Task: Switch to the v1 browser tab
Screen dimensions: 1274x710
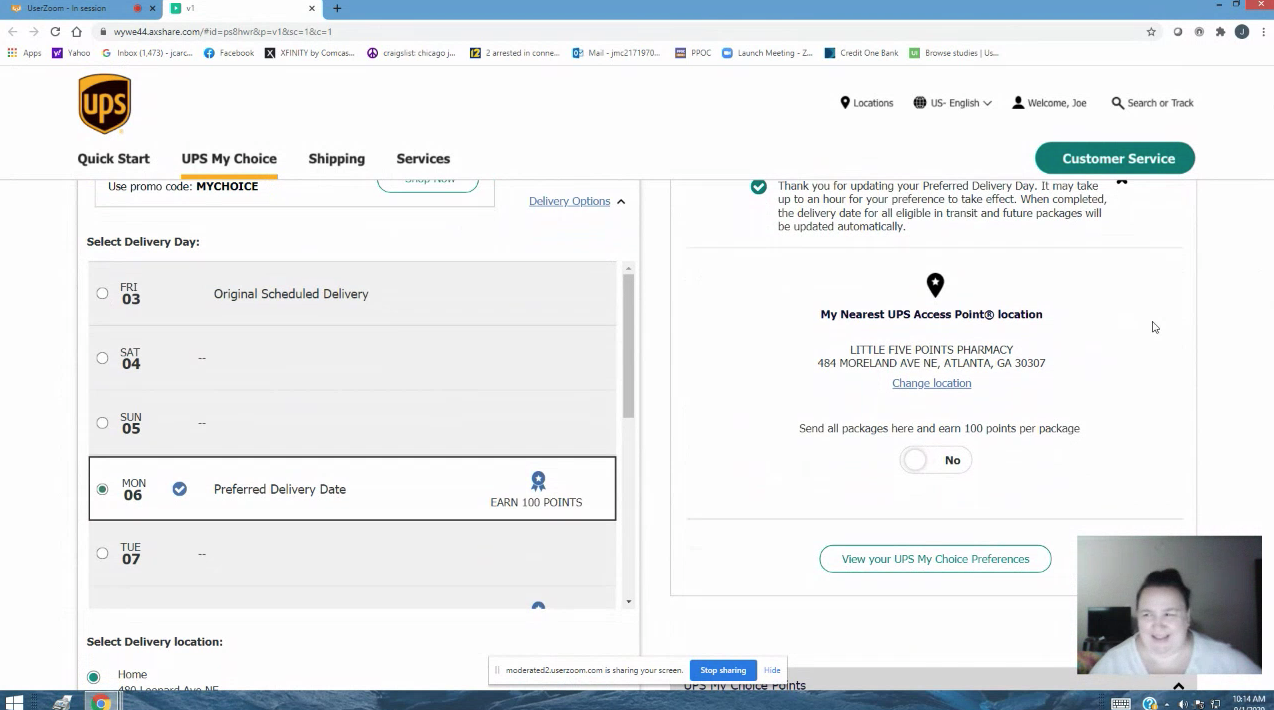Action: click(240, 8)
